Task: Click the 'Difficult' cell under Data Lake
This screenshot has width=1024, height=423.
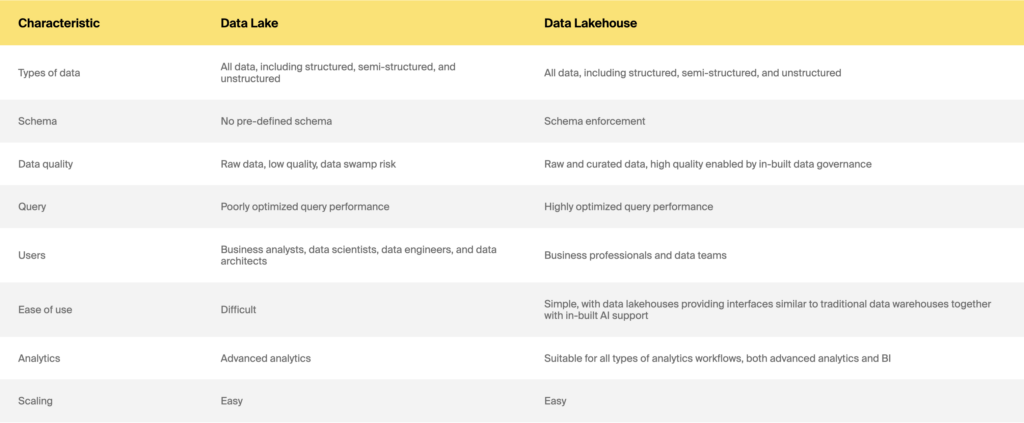Action: tap(238, 309)
